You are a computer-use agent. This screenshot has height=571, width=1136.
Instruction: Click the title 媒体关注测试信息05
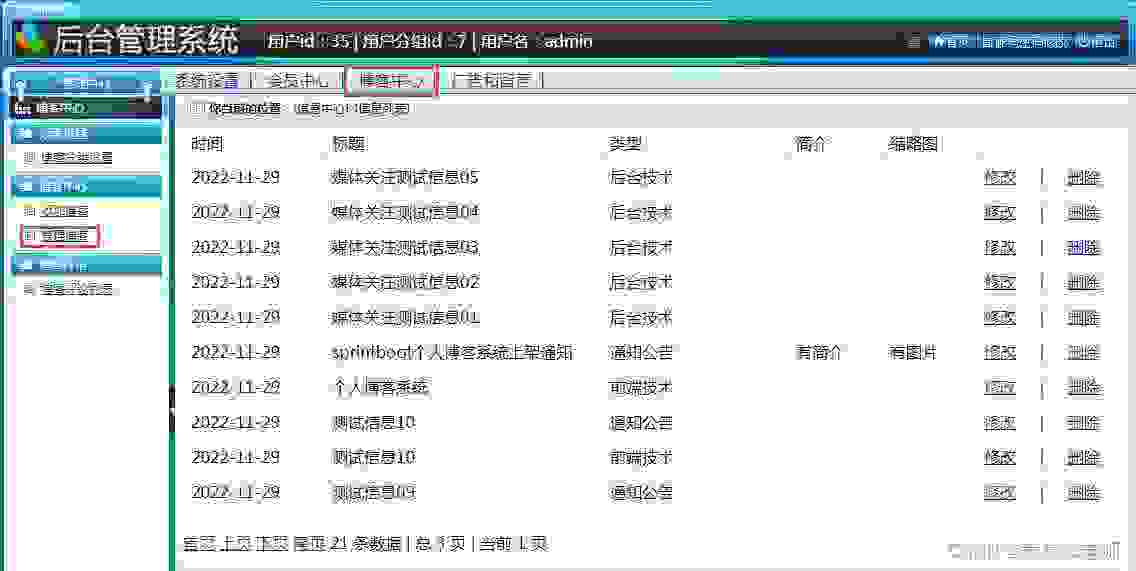[404, 177]
